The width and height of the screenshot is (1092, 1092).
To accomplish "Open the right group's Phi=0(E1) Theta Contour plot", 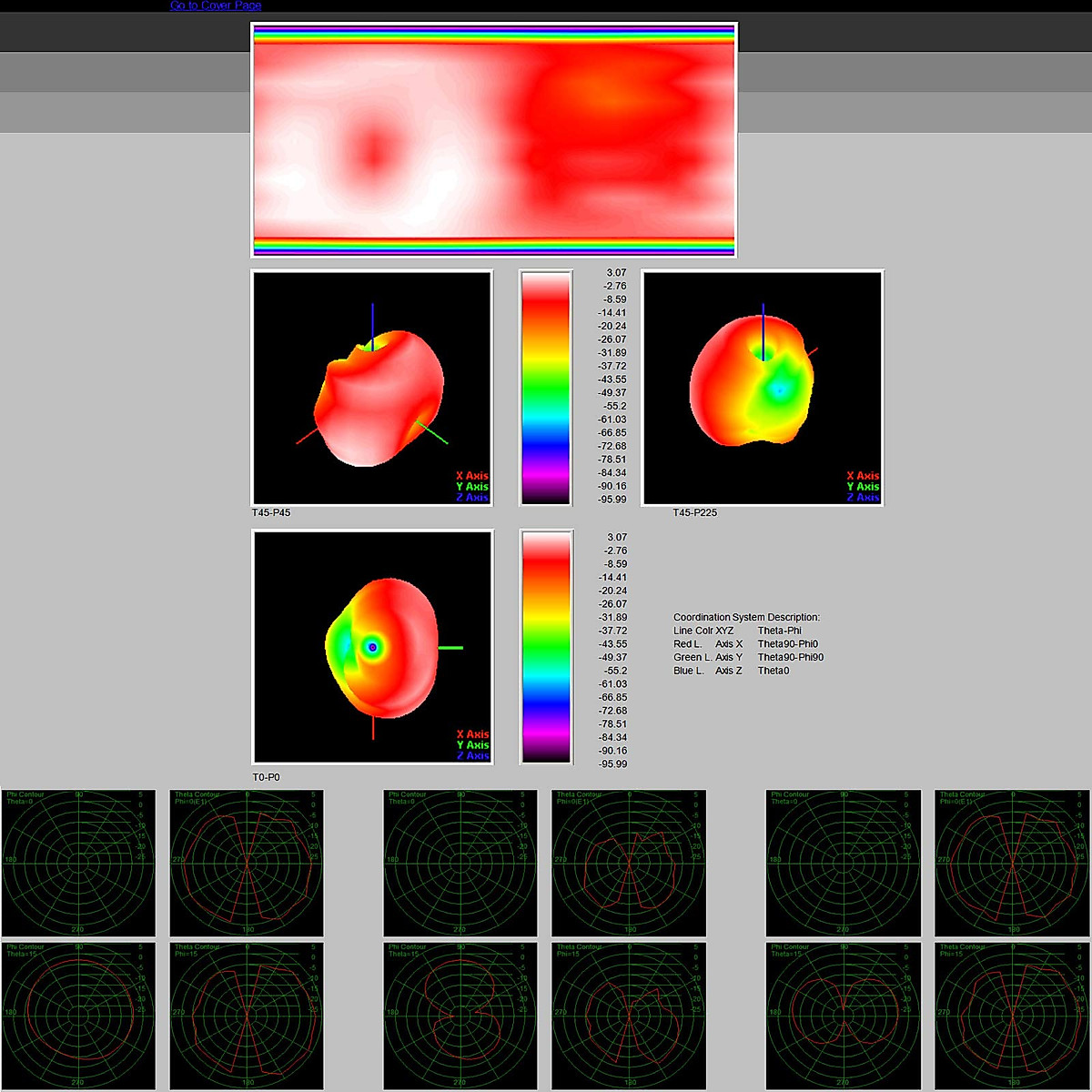I will coord(1012,862).
